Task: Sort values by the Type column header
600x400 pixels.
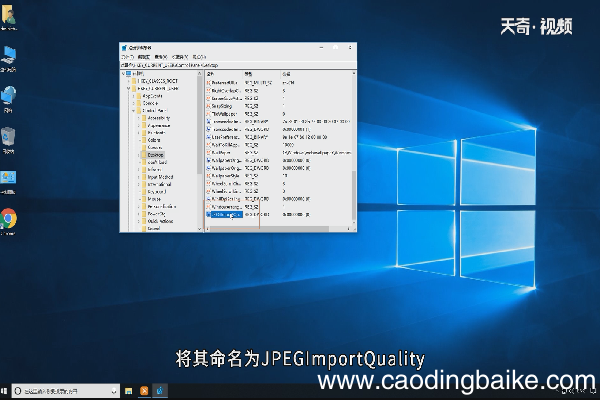Action: [x=261, y=73]
